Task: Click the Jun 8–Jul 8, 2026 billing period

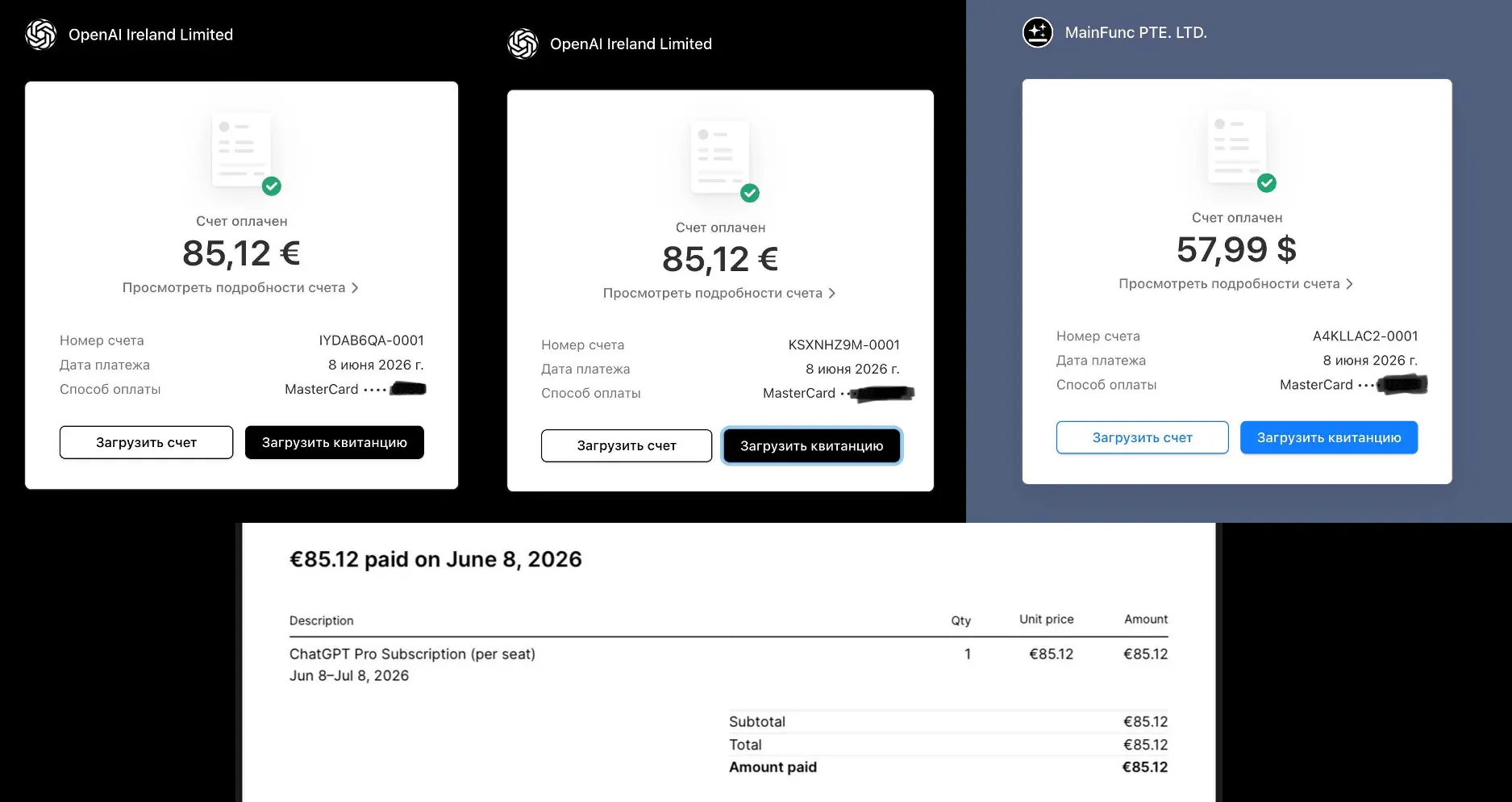Action: [x=349, y=675]
